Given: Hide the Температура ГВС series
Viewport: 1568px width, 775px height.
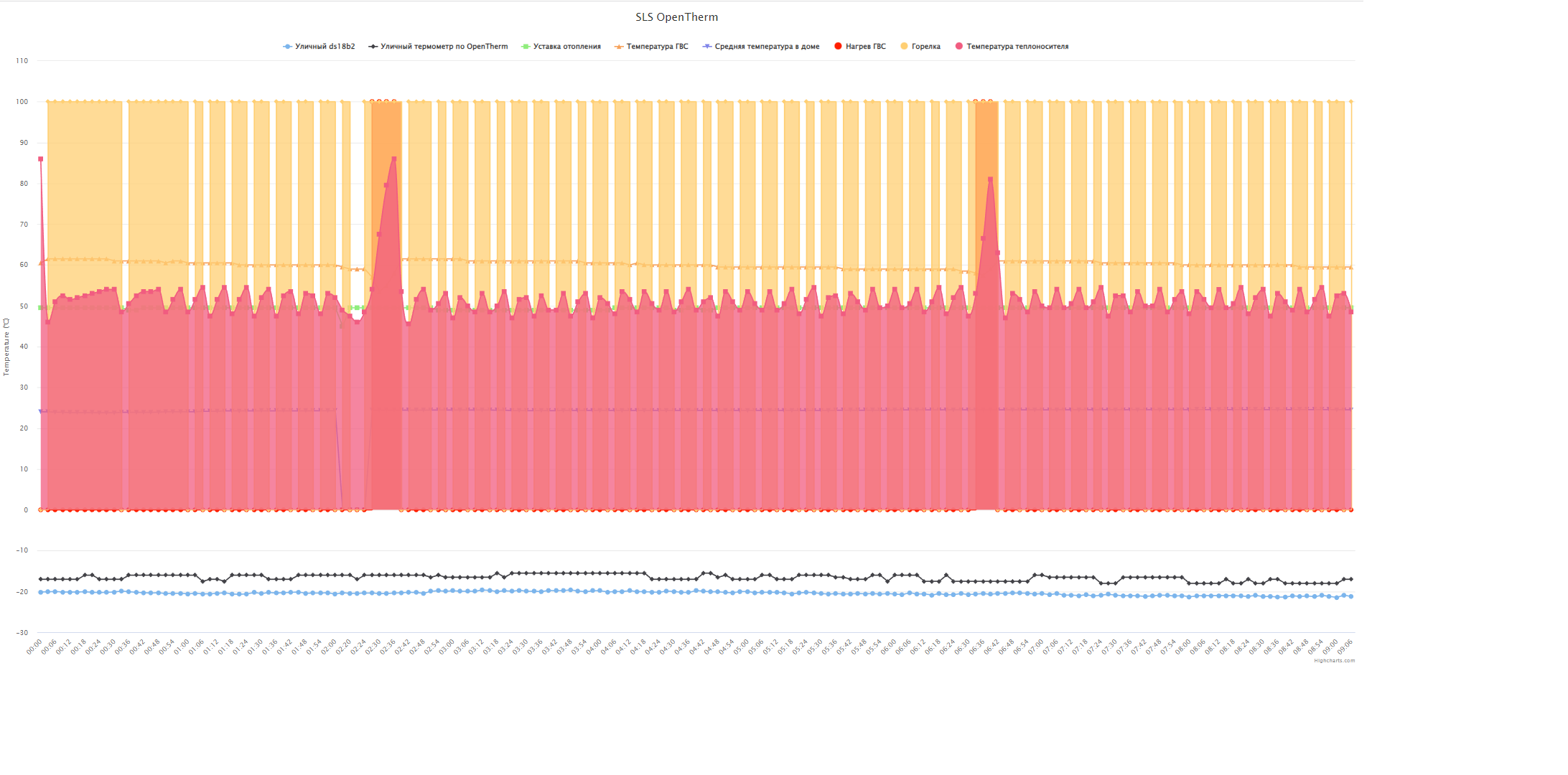Looking at the screenshot, I should click(x=651, y=47).
